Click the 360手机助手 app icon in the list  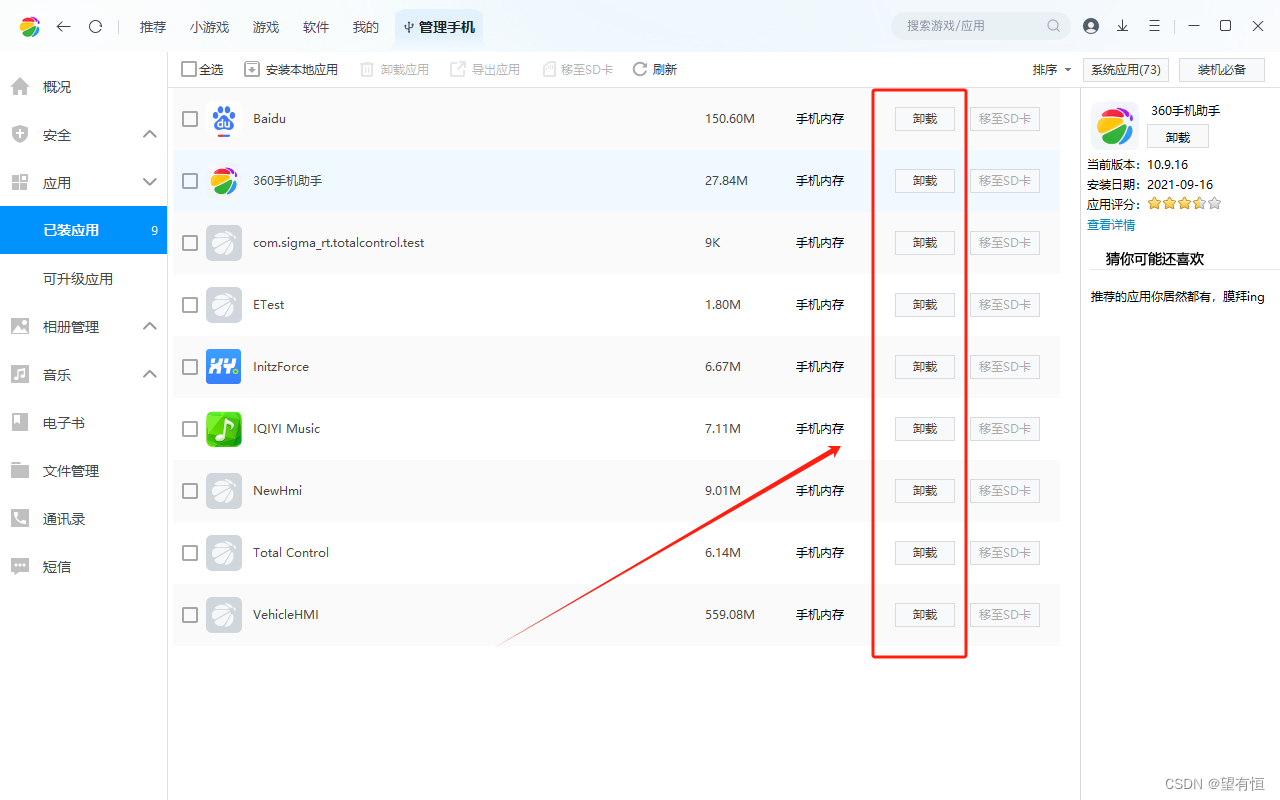pos(224,181)
